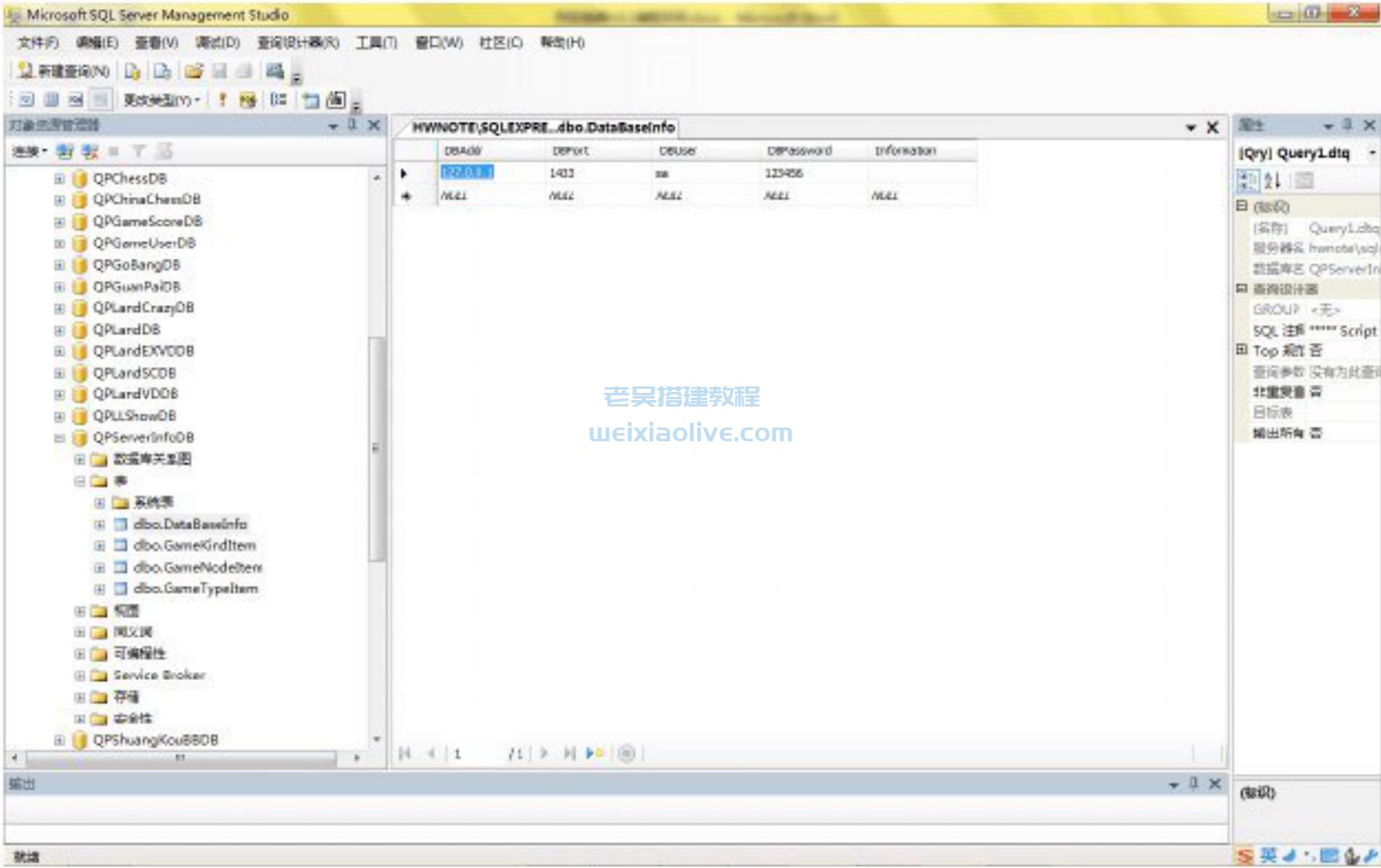Move to new row in grid navigator
Screen dimensions: 1381x868
click(595, 753)
